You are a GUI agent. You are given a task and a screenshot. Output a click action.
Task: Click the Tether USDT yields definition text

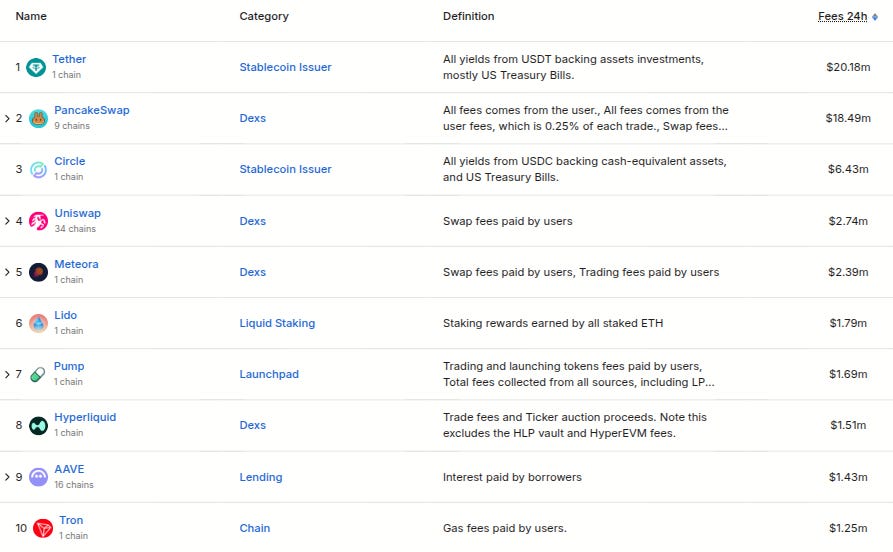coord(574,67)
